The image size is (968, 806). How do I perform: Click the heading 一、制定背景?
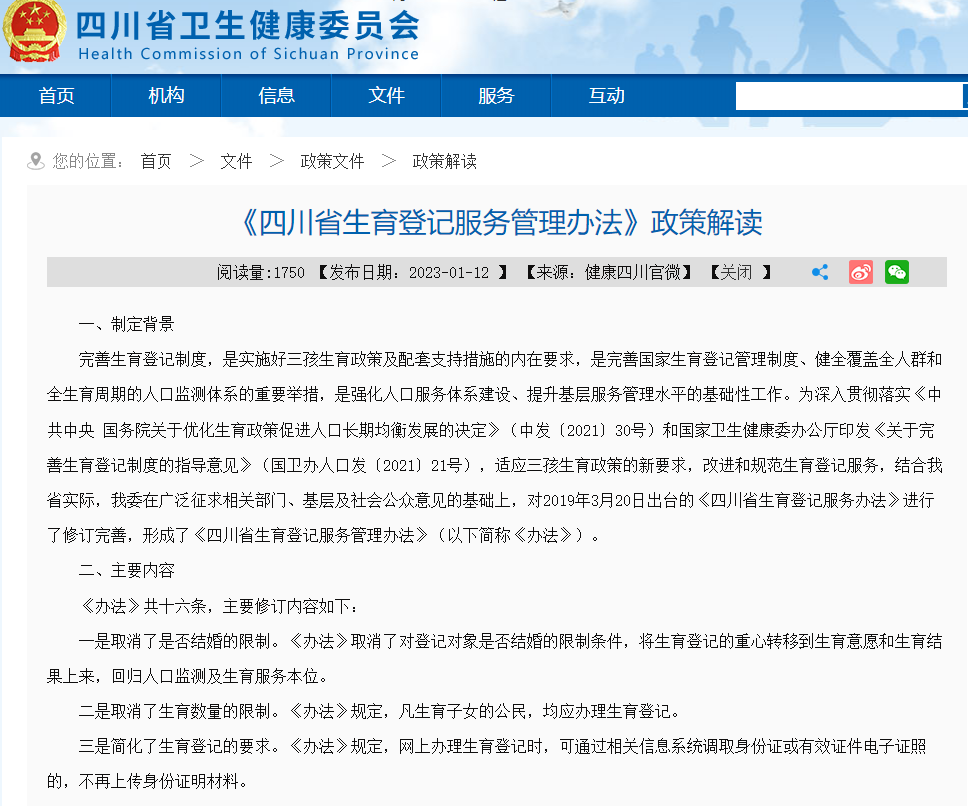127,324
